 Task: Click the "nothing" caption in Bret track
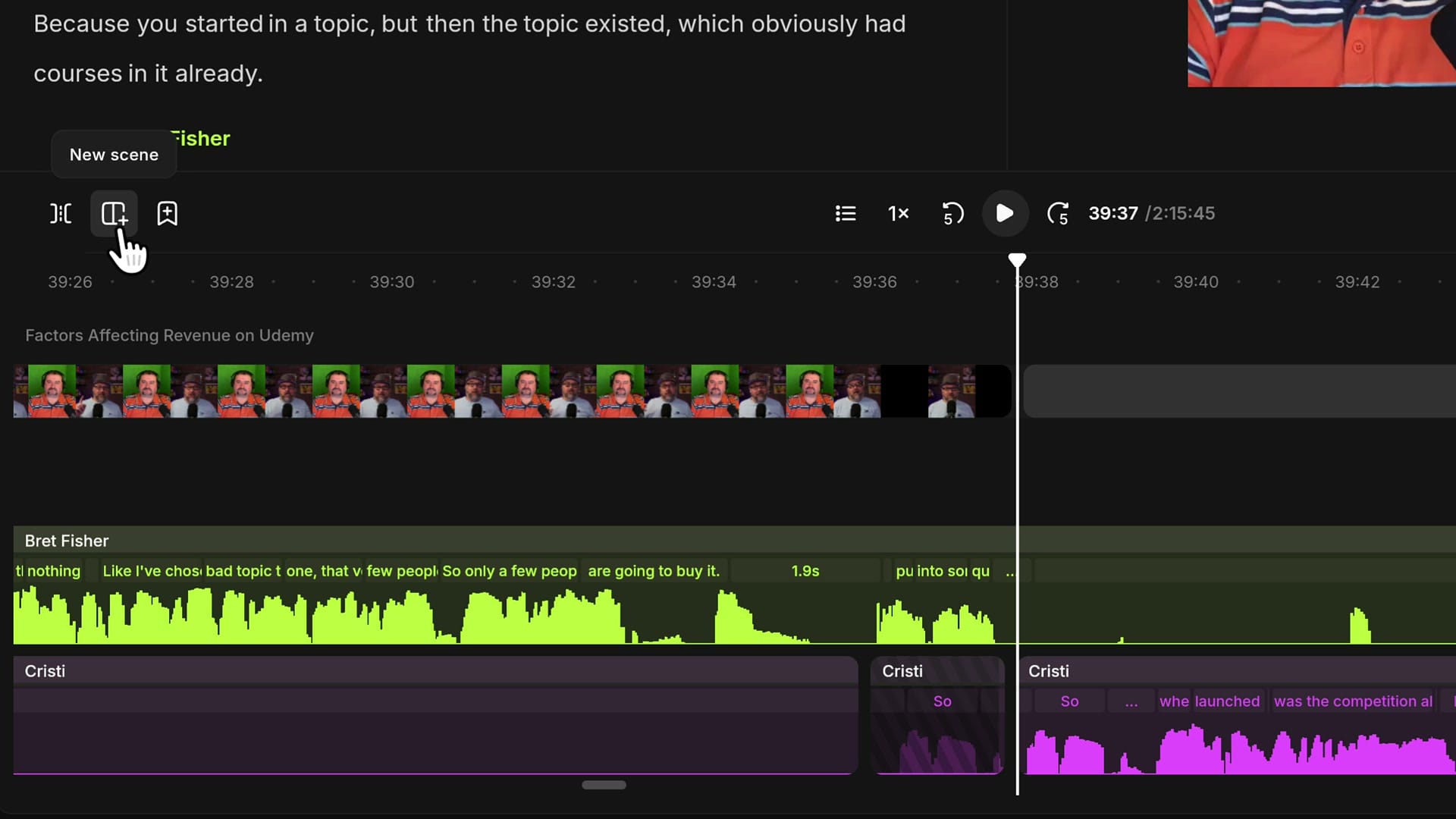click(54, 571)
